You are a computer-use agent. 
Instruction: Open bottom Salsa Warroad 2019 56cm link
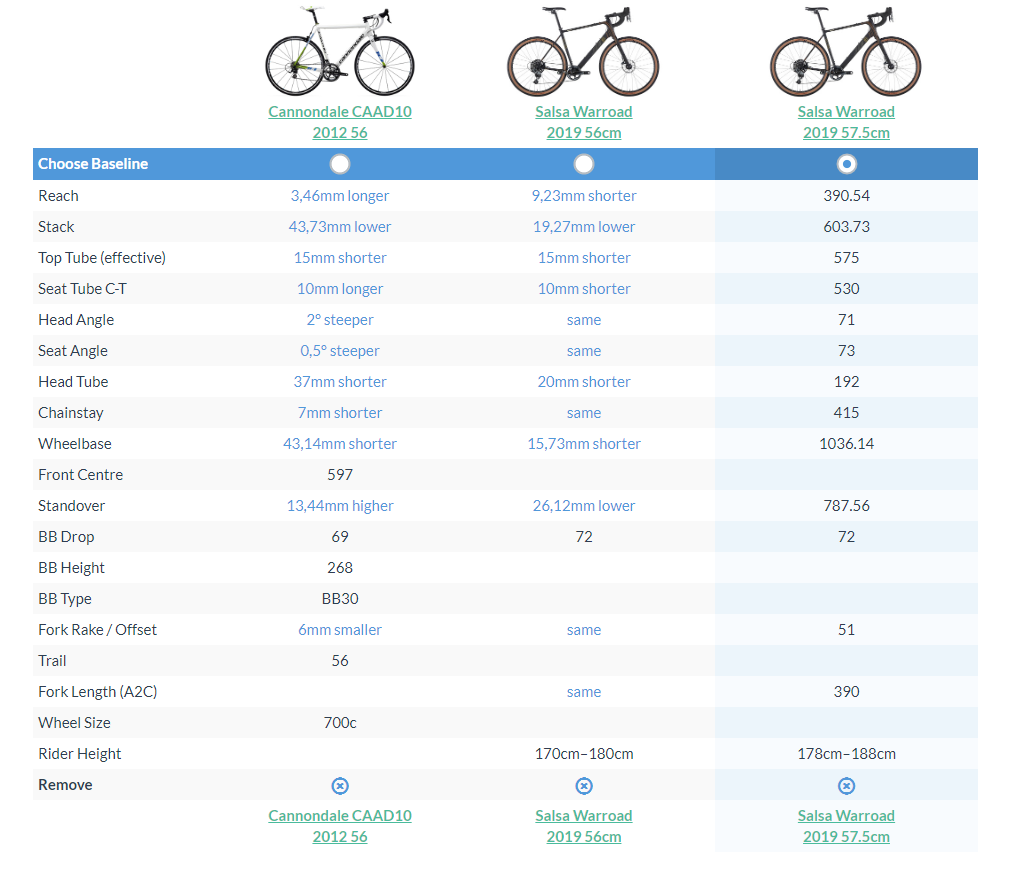pos(584,826)
